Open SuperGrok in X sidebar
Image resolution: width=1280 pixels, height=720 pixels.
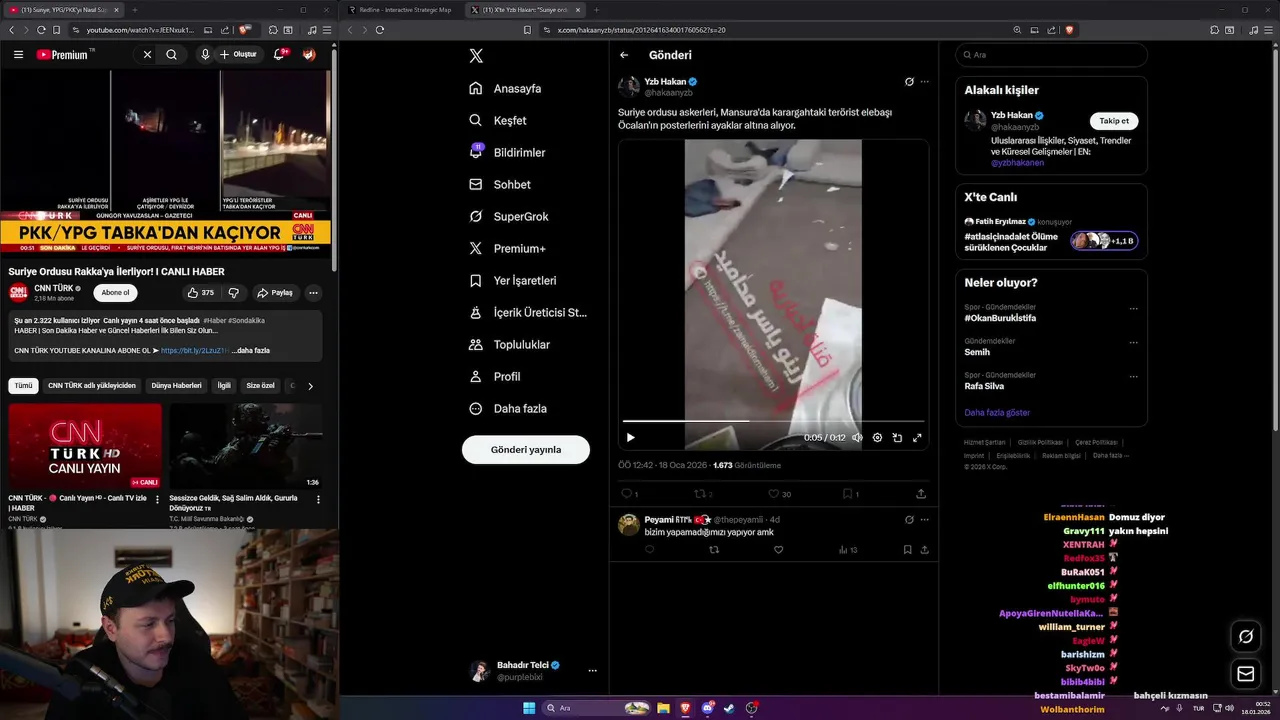pos(508,216)
